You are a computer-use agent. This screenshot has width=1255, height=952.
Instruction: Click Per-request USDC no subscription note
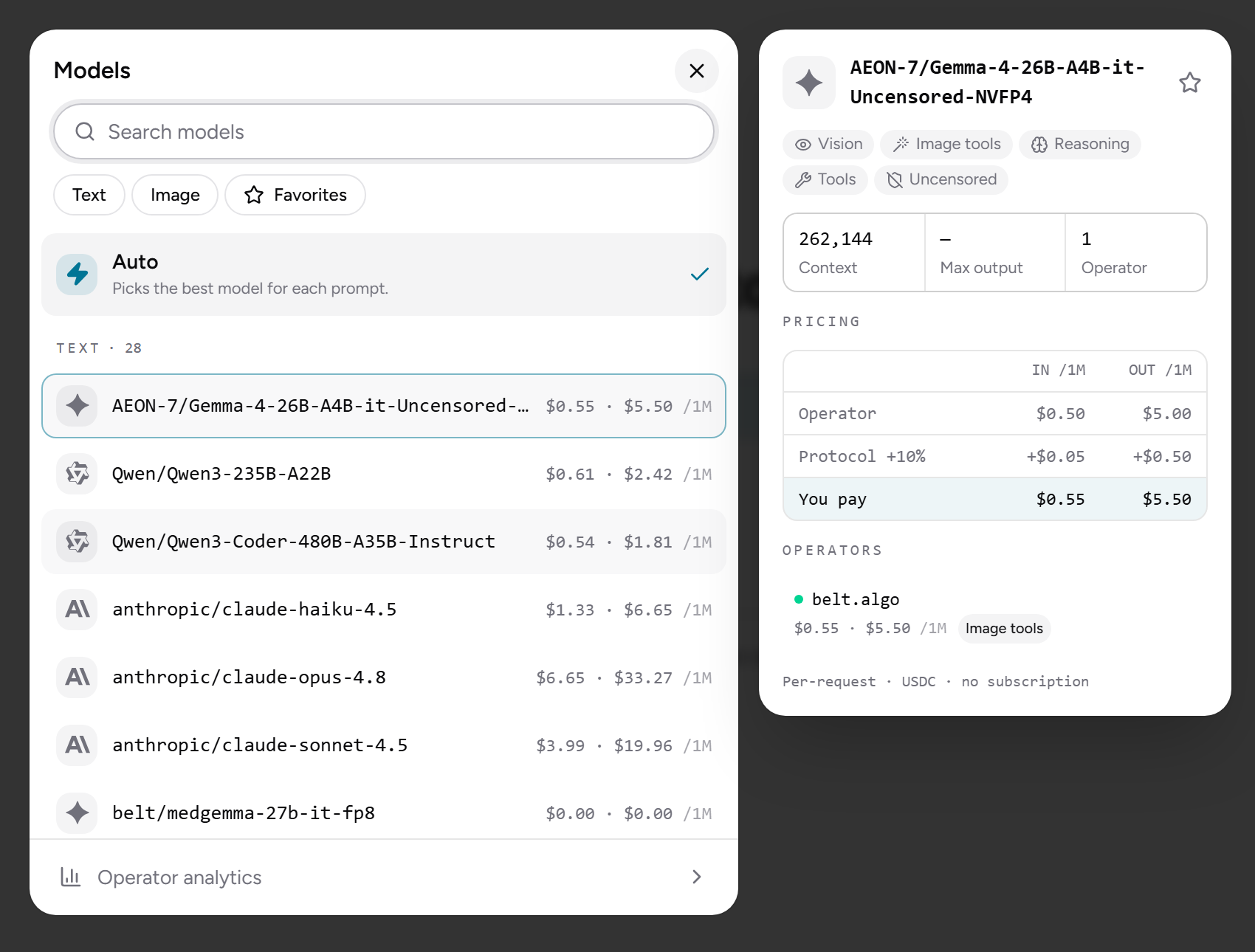pos(935,682)
